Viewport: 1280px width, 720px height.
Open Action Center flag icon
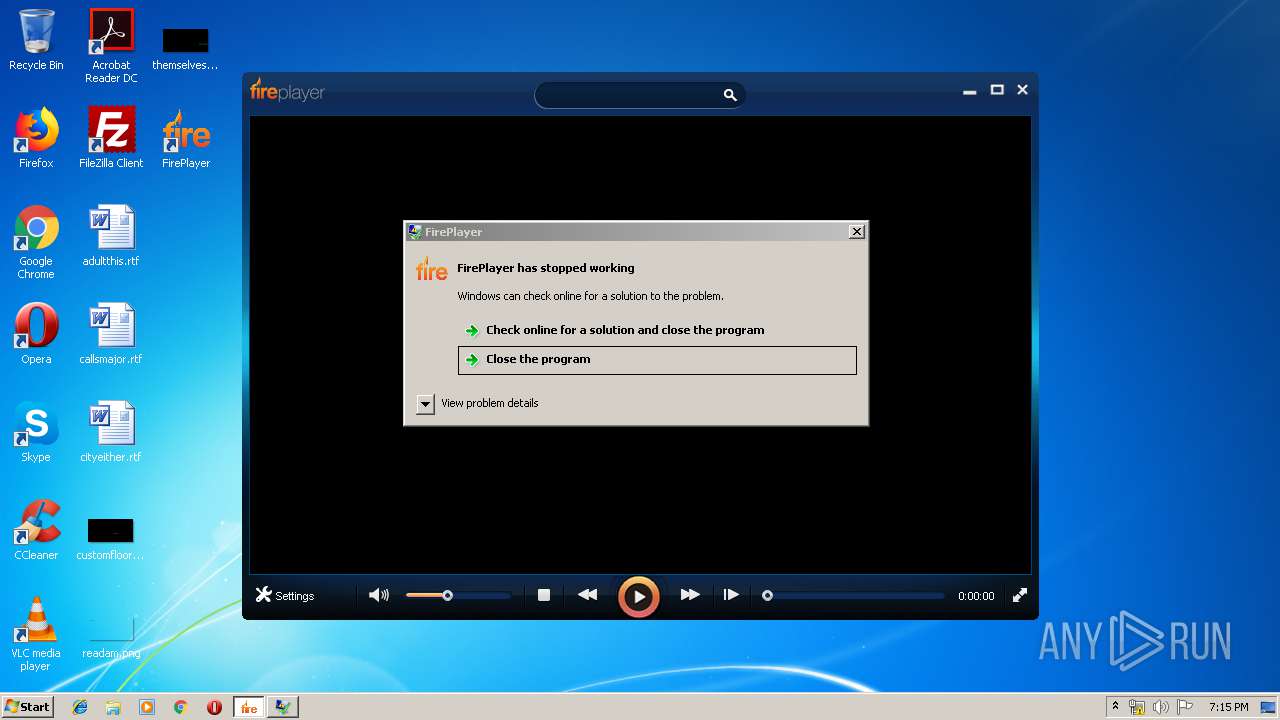[1185, 707]
